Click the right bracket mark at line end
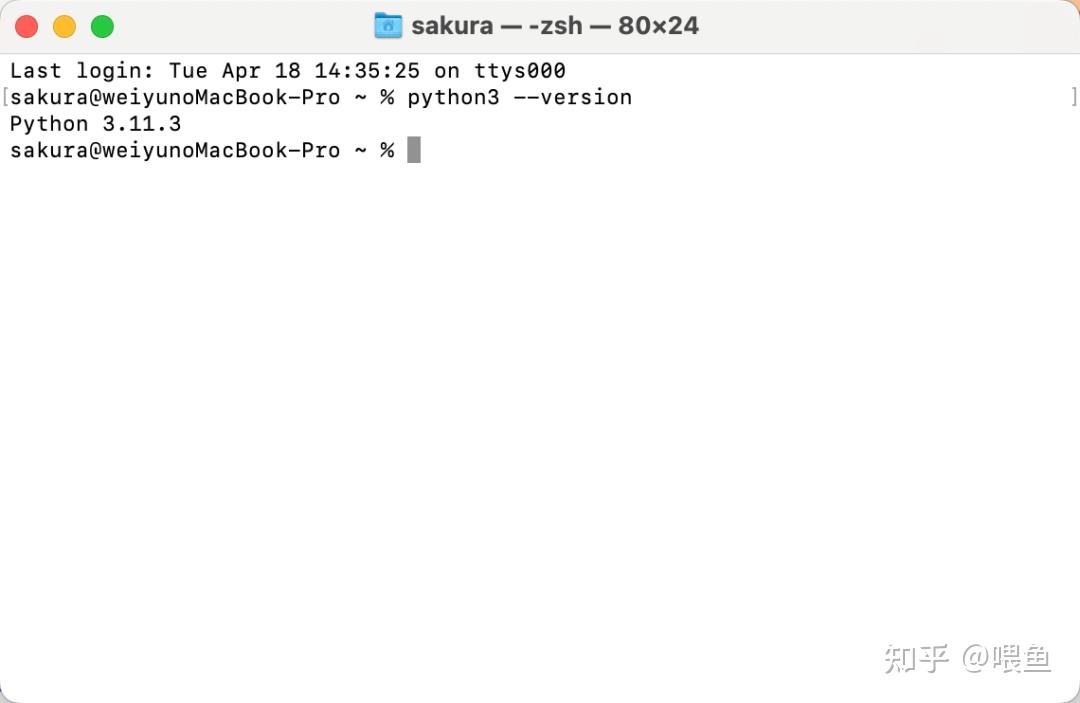The height and width of the screenshot is (703, 1080). (x=1074, y=97)
